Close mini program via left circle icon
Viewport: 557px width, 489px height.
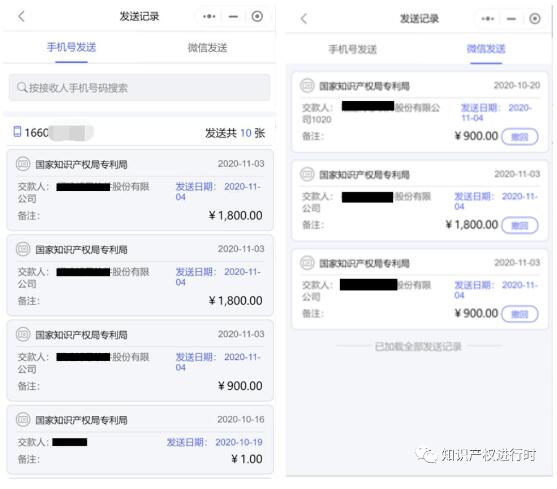tap(257, 16)
